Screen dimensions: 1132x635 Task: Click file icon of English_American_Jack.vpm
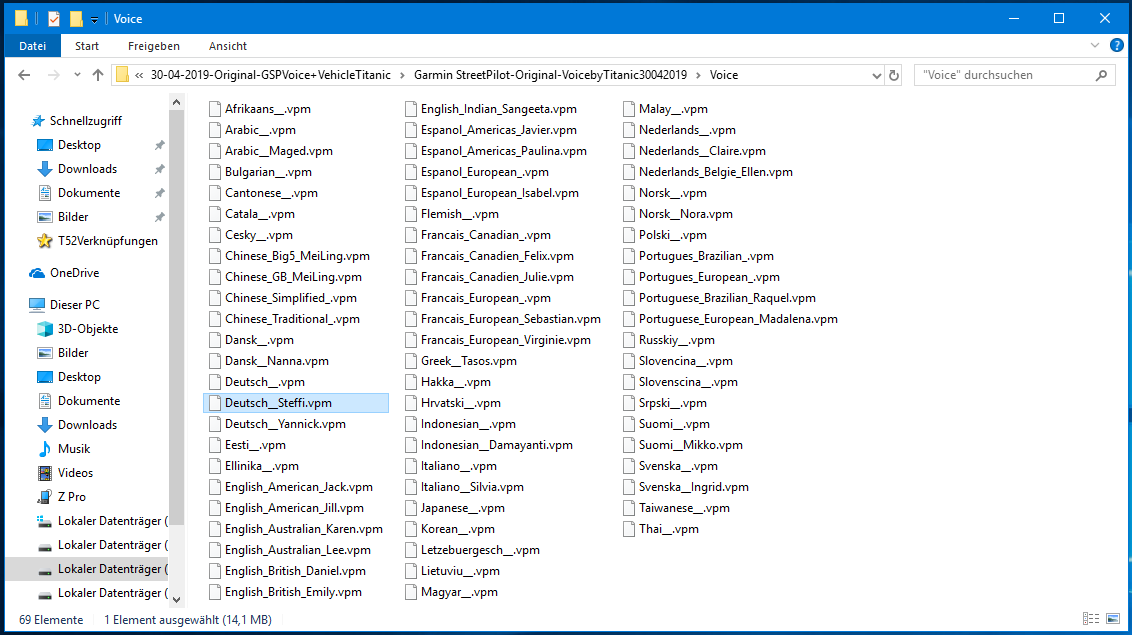click(214, 487)
